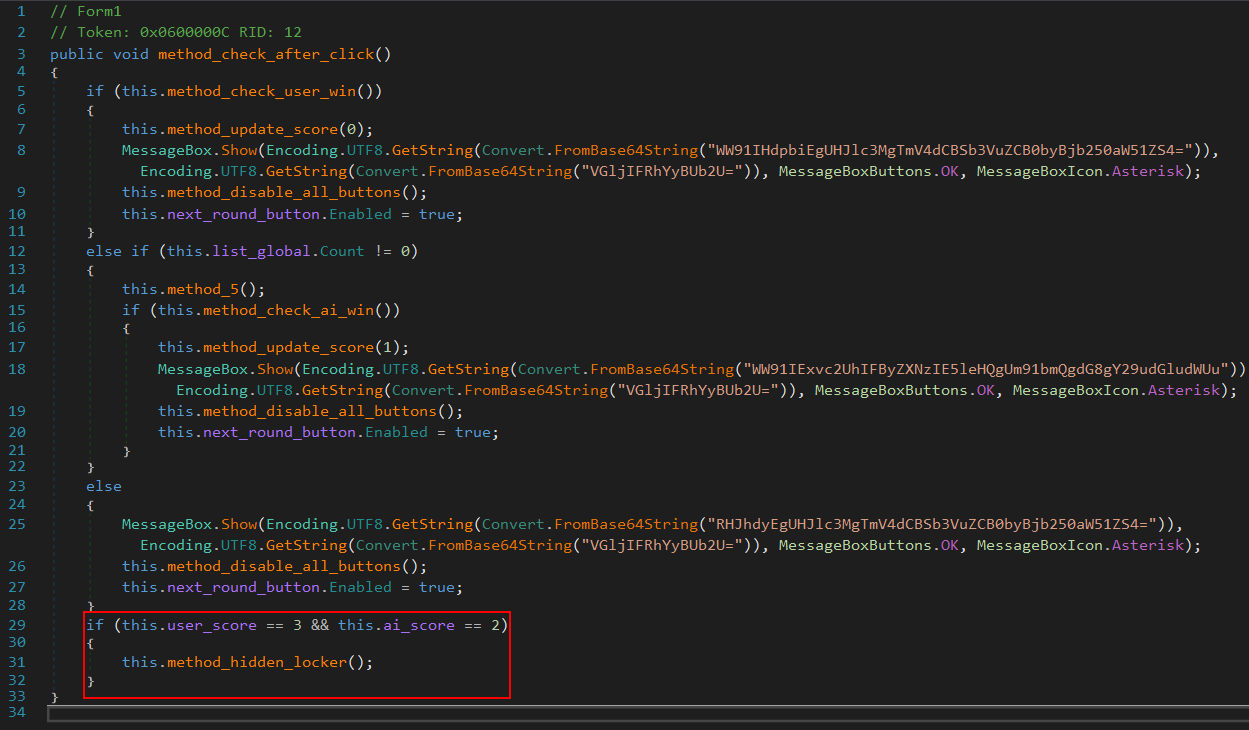Click method_check_after_click in the method declaration
Viewport: 1249px width, 730px height.
coord(266,53)
